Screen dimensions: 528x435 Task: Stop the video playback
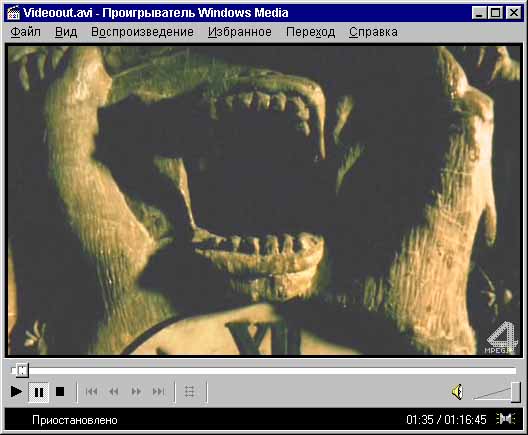60,392
